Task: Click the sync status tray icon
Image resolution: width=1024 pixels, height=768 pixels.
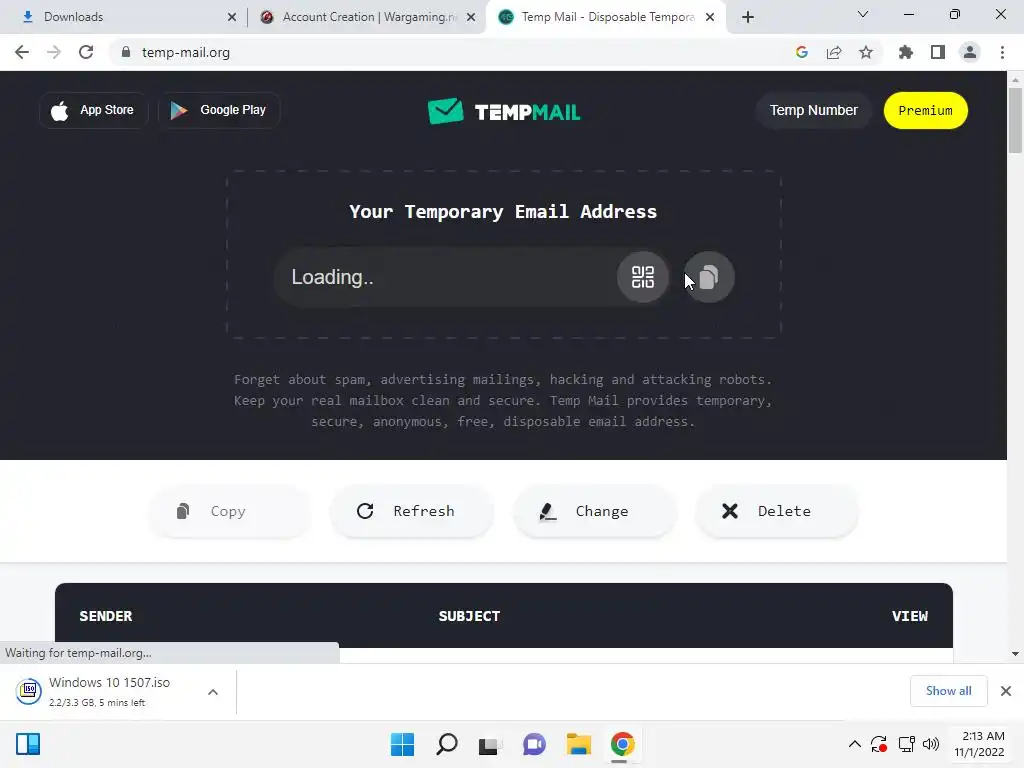Action: 879,744
